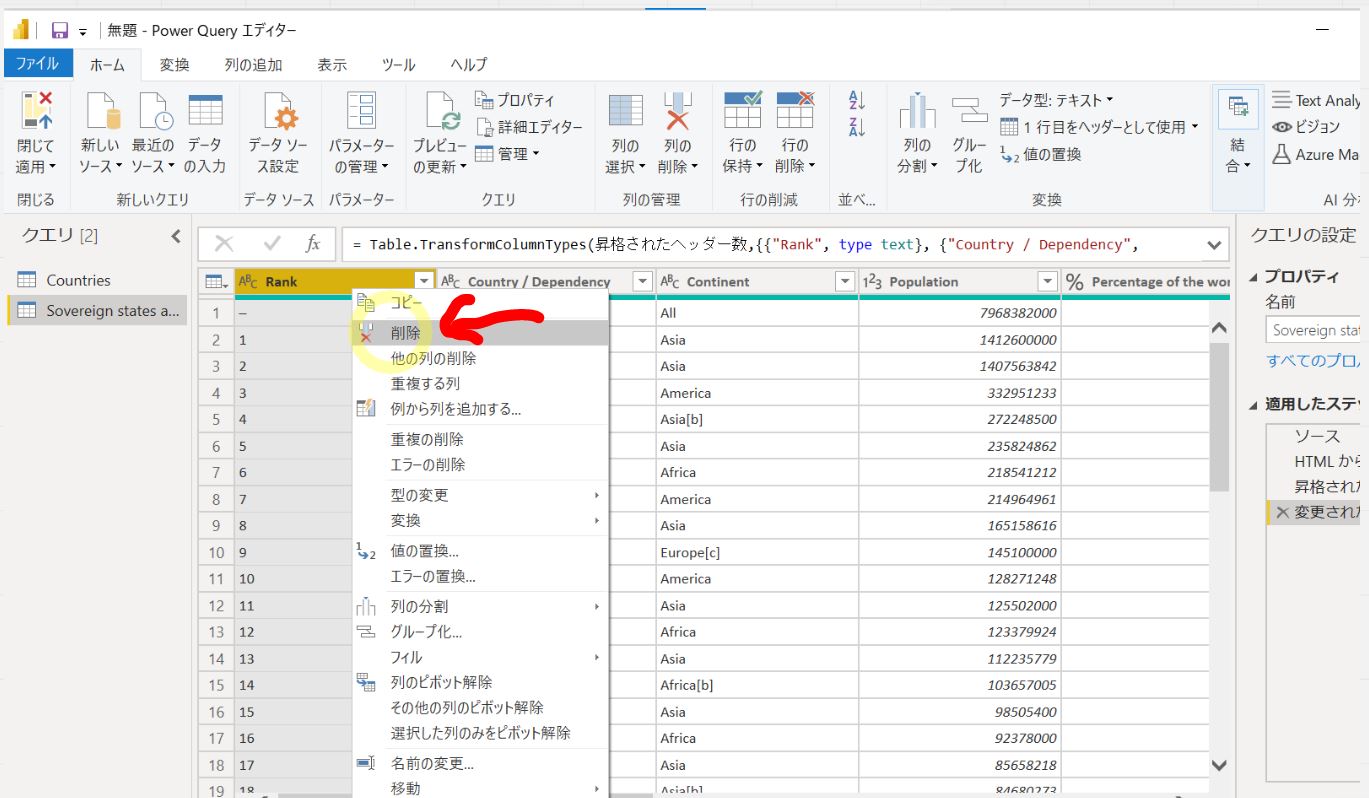This screenshot has height=798, width=1369.
Task: Open the Data Type: Text (データ型) dropdown
Action: tap(1056, 100)
